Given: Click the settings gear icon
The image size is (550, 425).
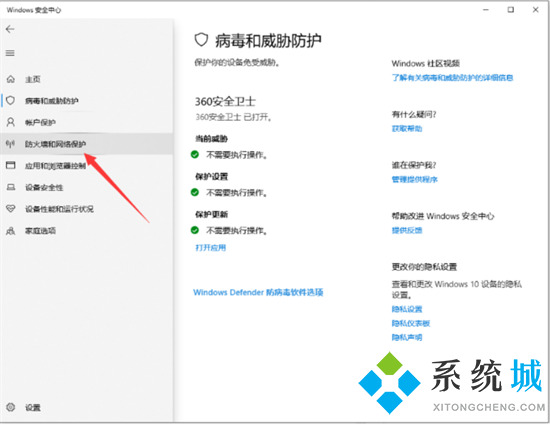Looking at the screenshot, I should tap(11, 407).
